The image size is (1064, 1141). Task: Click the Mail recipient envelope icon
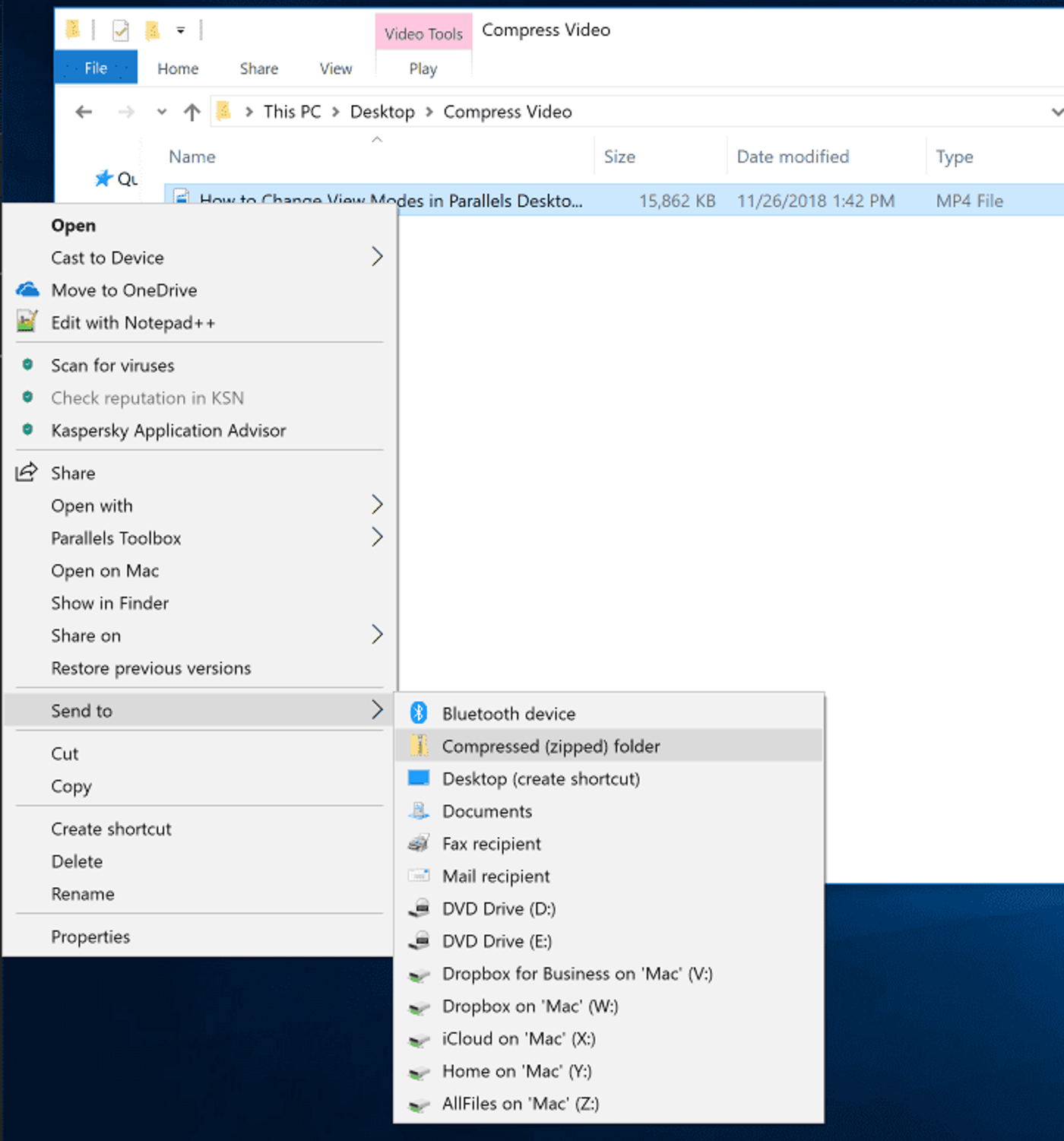(x=420, y=876)
